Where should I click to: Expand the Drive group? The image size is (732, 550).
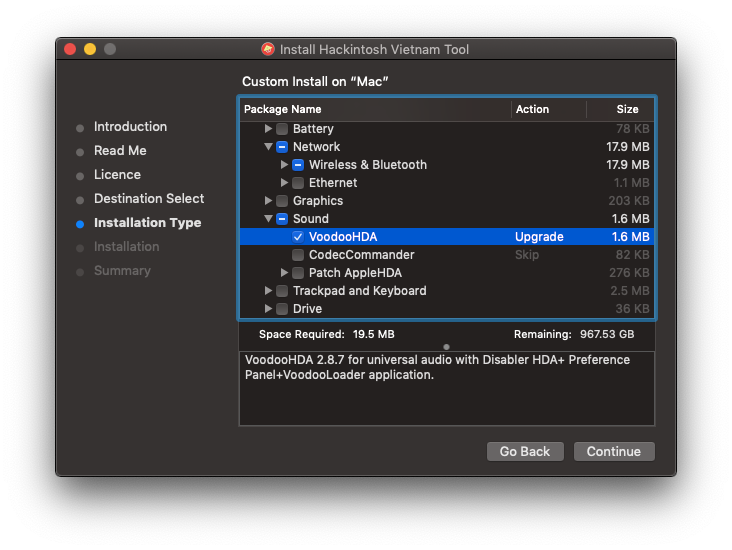[x=268, y=308]
